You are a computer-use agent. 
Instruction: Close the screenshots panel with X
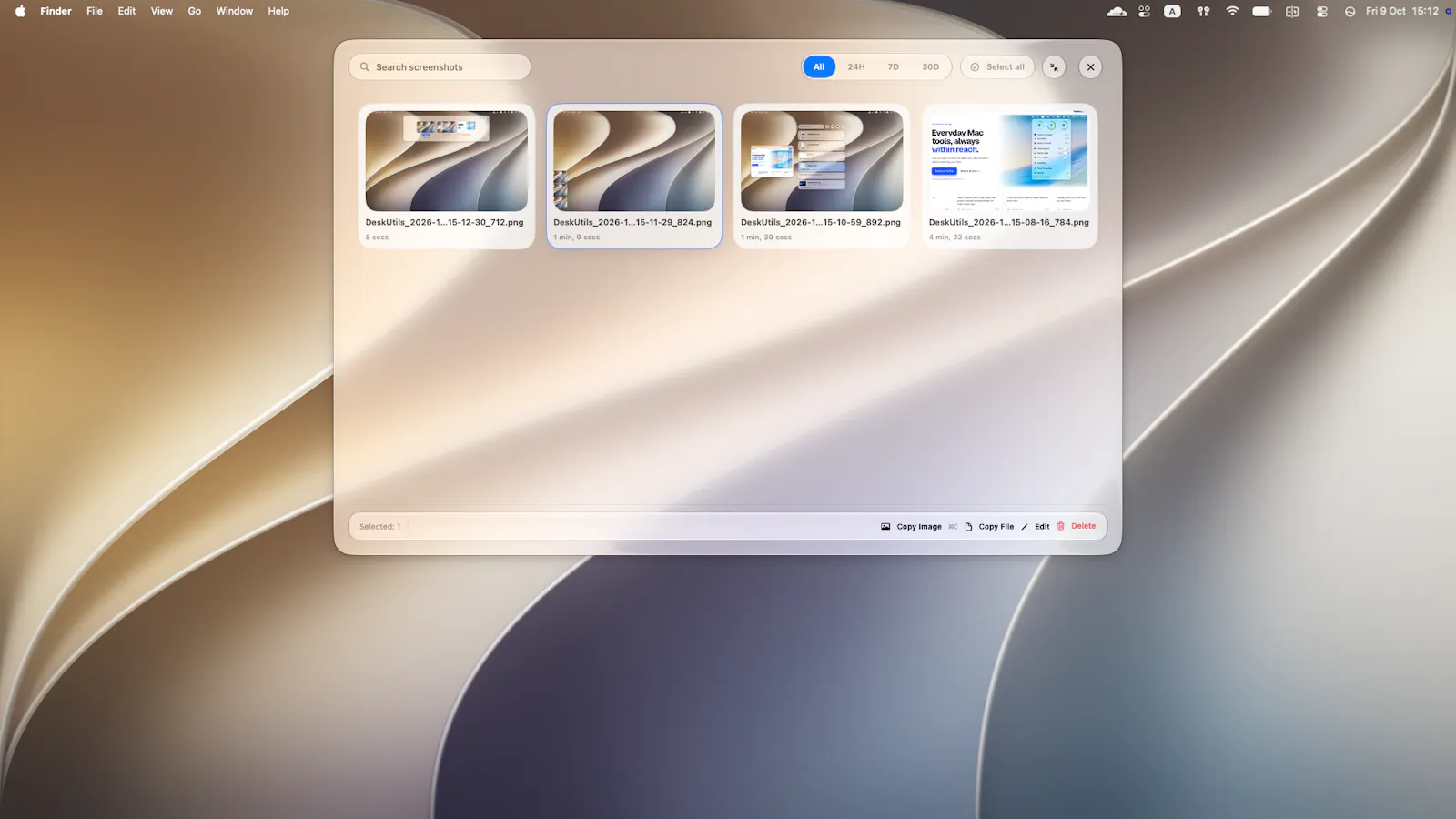point(1090,67)
